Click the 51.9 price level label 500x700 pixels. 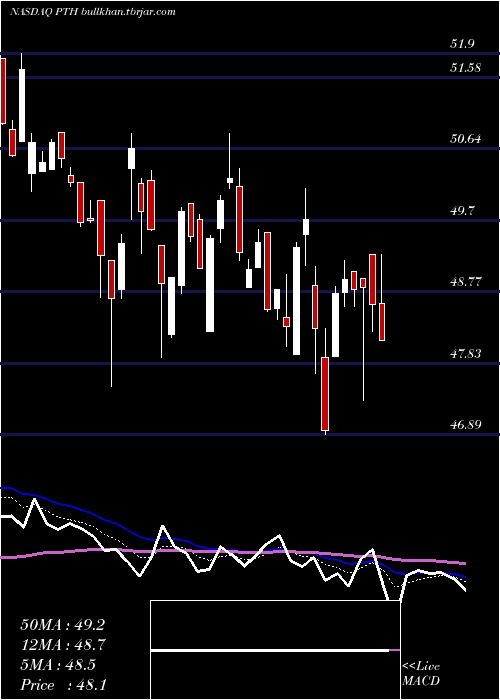click(462, 44)
